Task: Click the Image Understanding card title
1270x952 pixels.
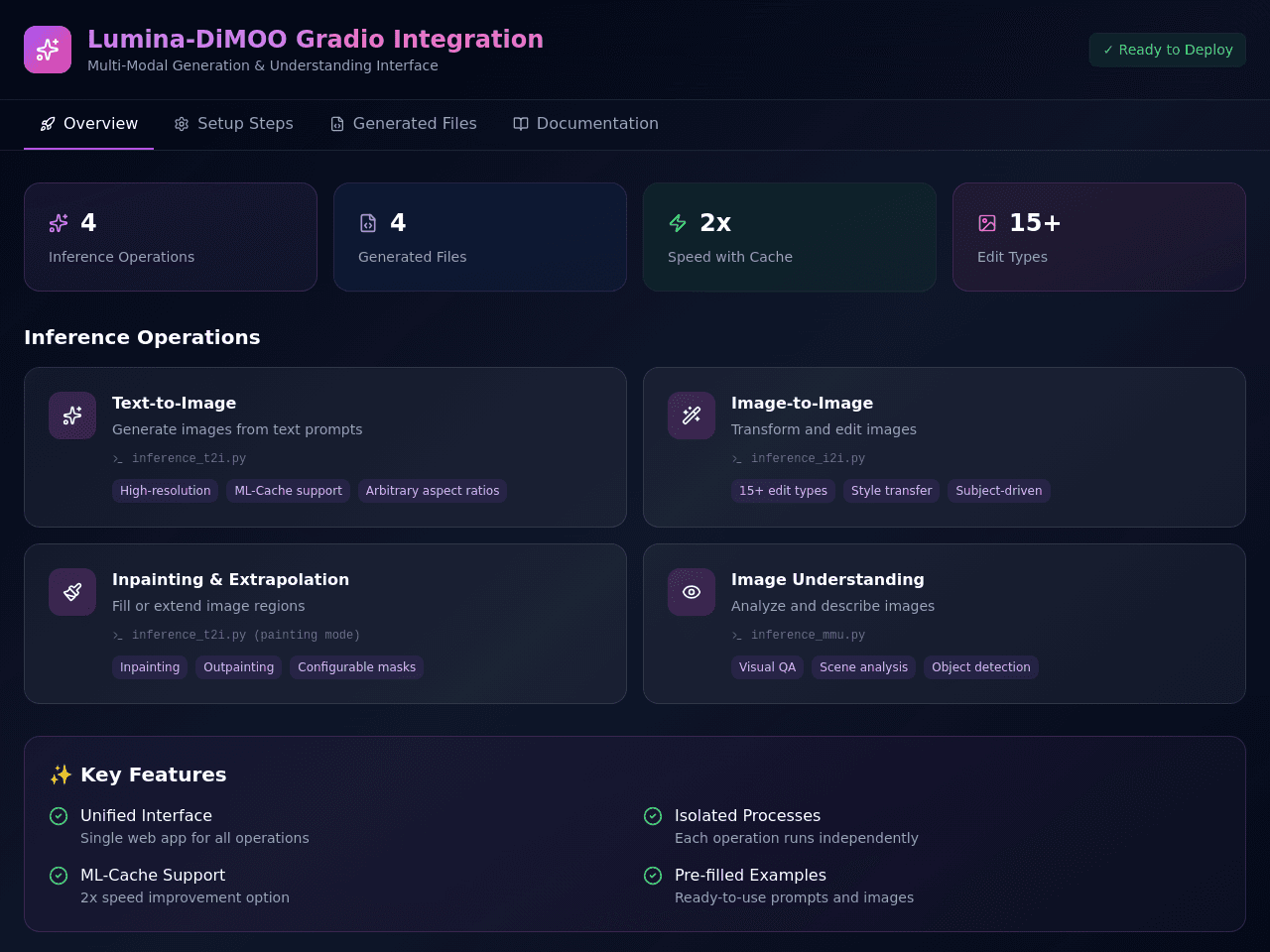Action: tap(827, 579)
